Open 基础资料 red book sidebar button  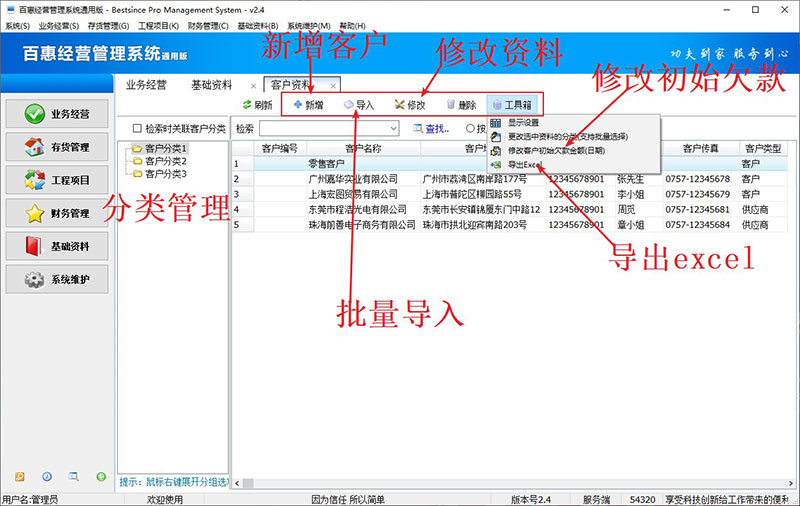[57, 246]
